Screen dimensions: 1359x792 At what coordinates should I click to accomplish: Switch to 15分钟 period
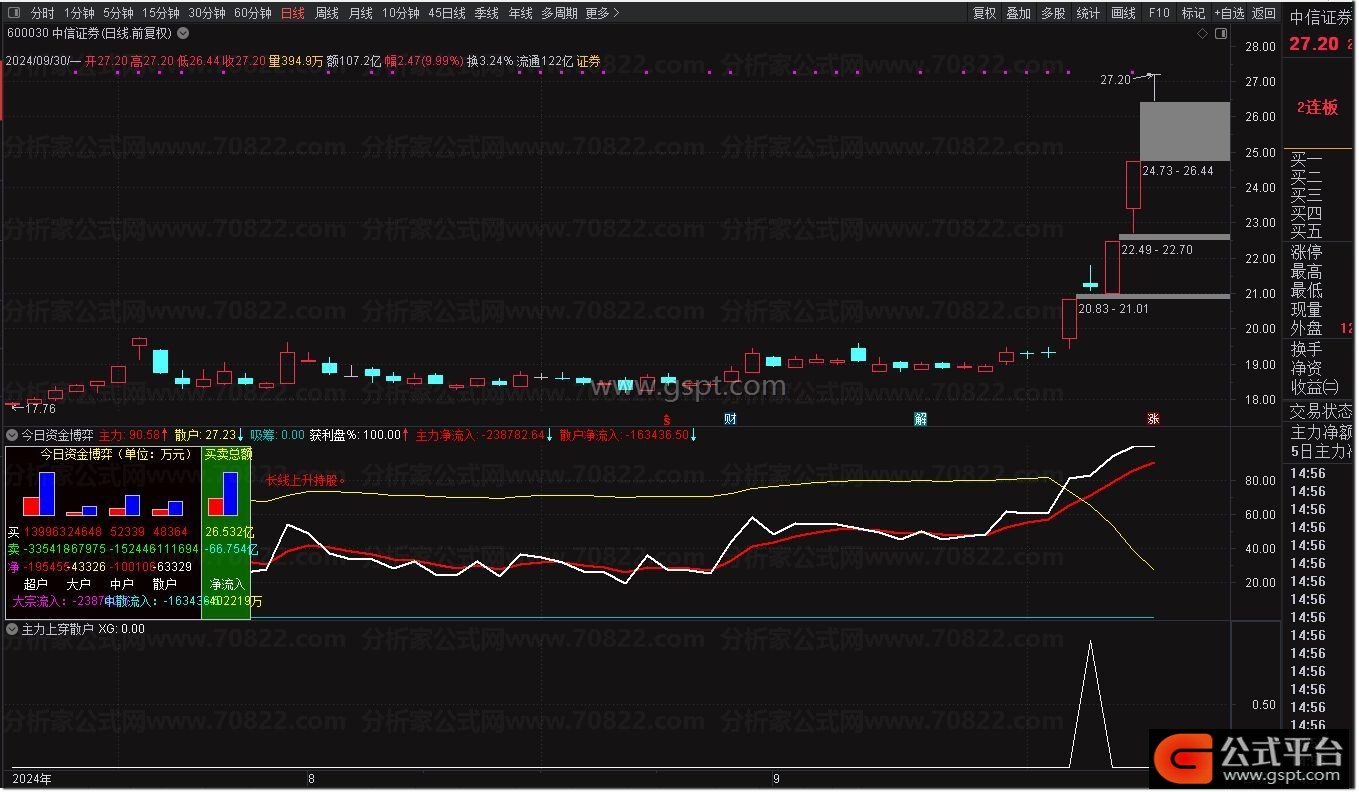pyautogui.click(x=160, y=14)
